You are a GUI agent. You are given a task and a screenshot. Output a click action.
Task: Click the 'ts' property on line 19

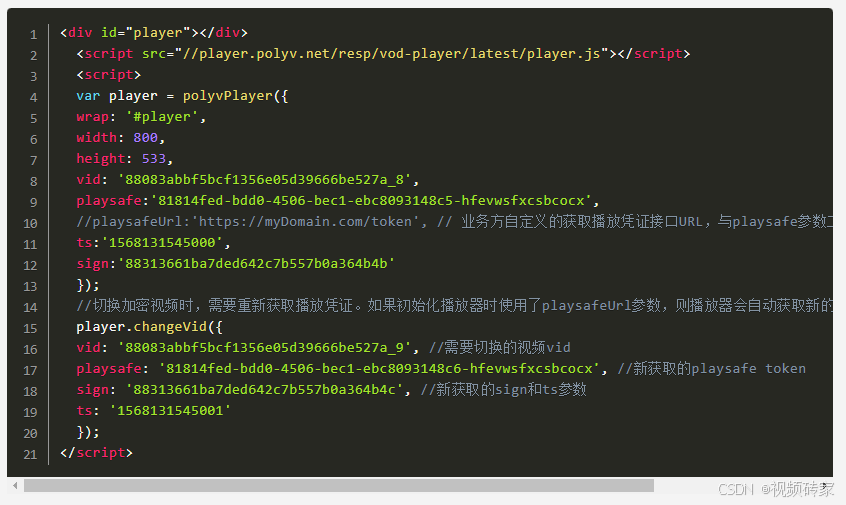[x=84, y=411]
